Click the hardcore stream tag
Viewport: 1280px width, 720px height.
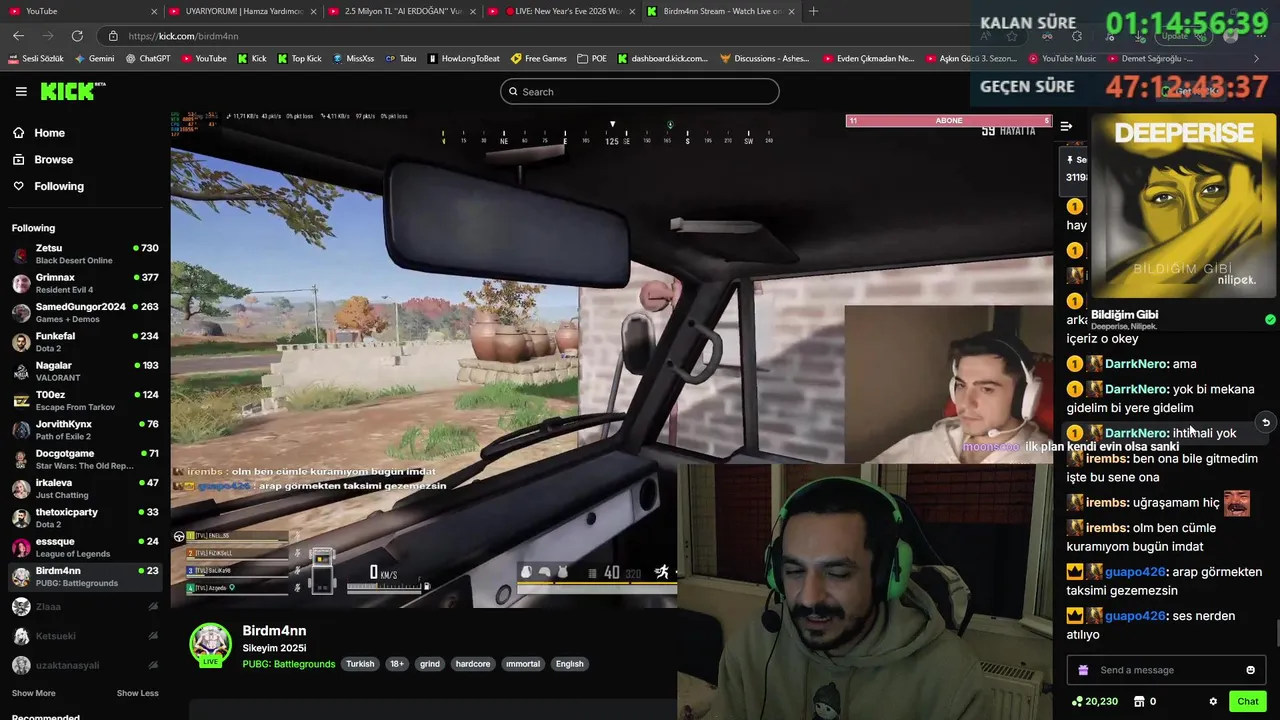point(472,664)
